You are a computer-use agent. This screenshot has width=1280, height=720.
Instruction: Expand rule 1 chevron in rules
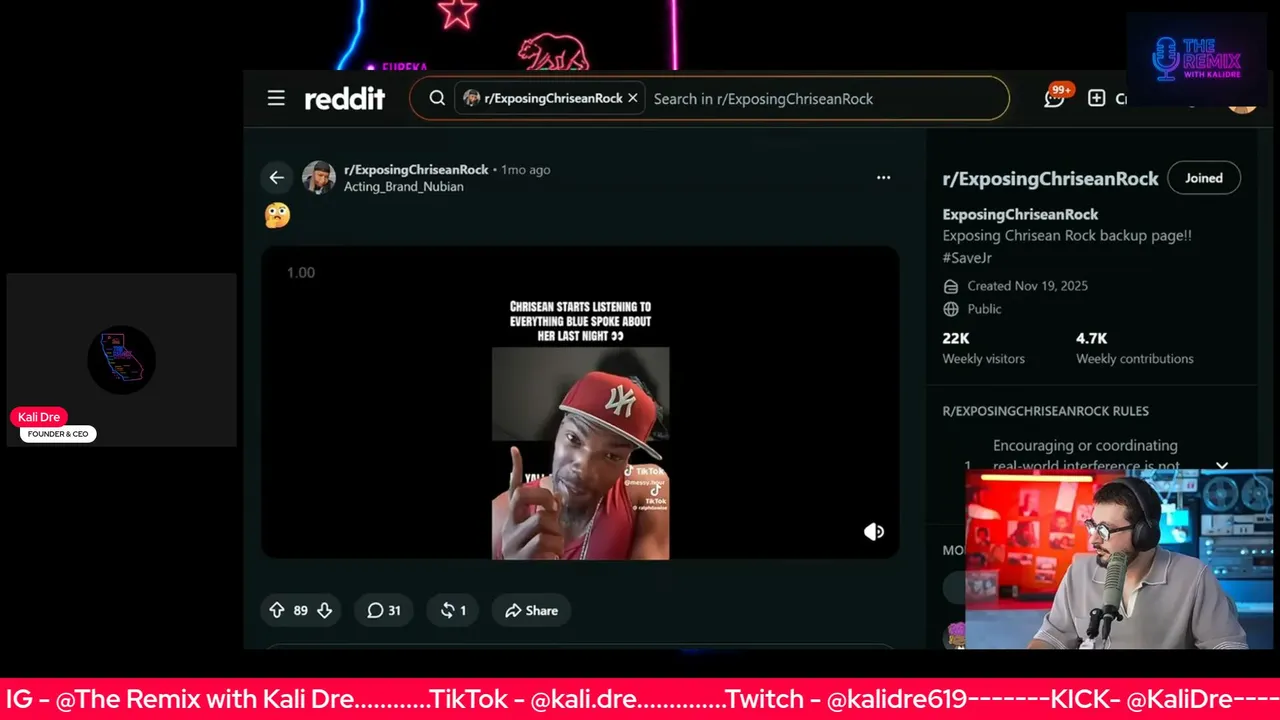coord(1222,466)
